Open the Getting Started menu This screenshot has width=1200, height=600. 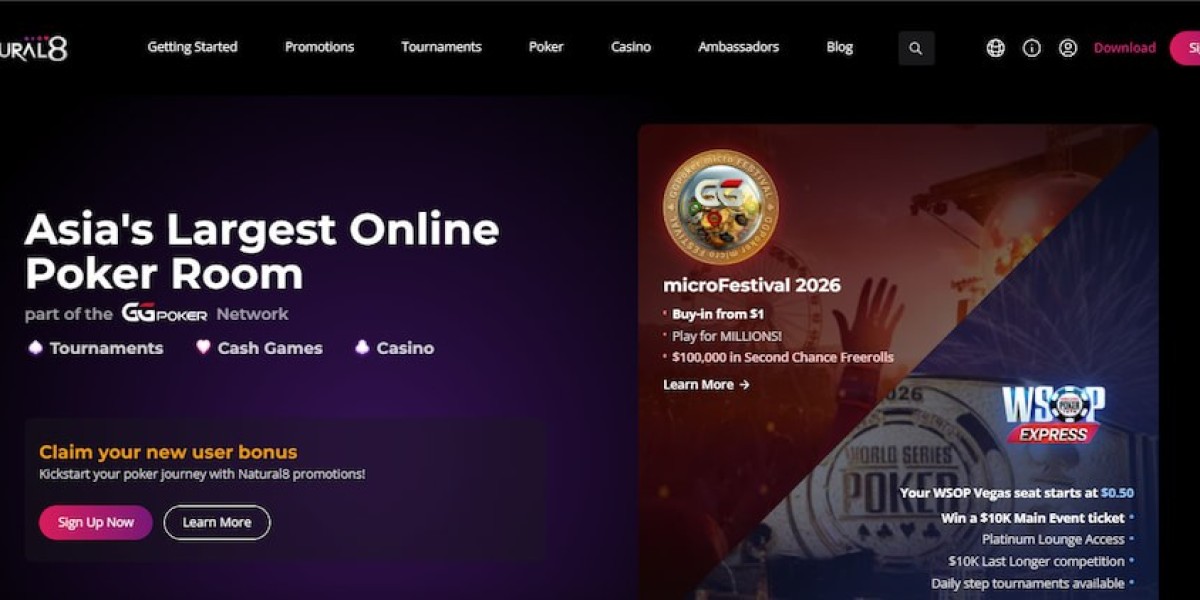pyautogui.click(x=192, y=47)
